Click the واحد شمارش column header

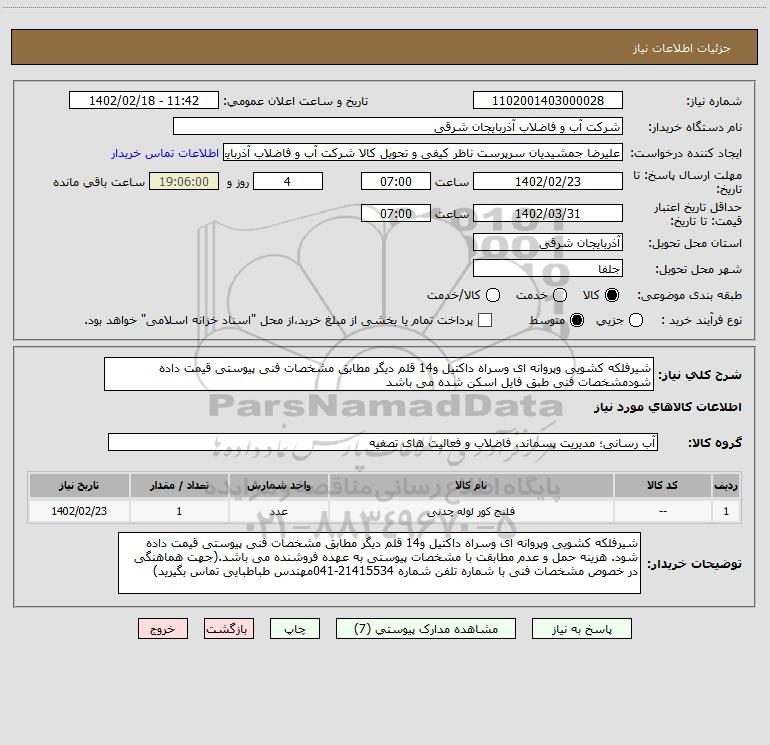[278, 486]
